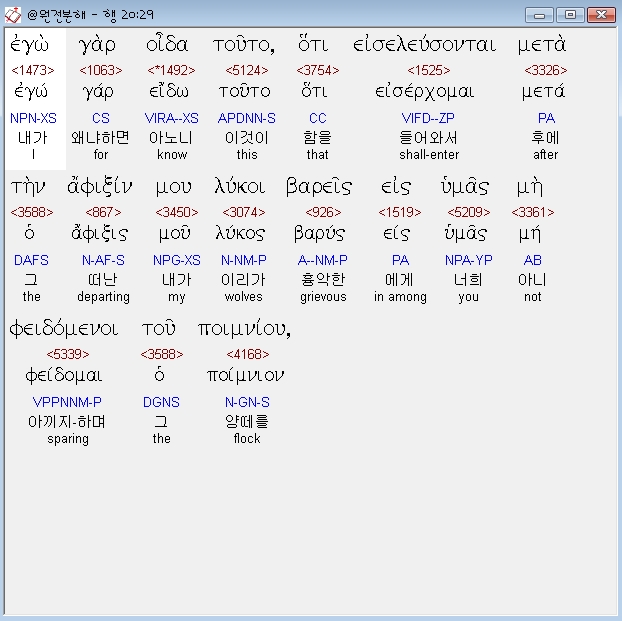Click Strong's number <3754>
Viewport: 622px width, 621px height.
[318, 70]
